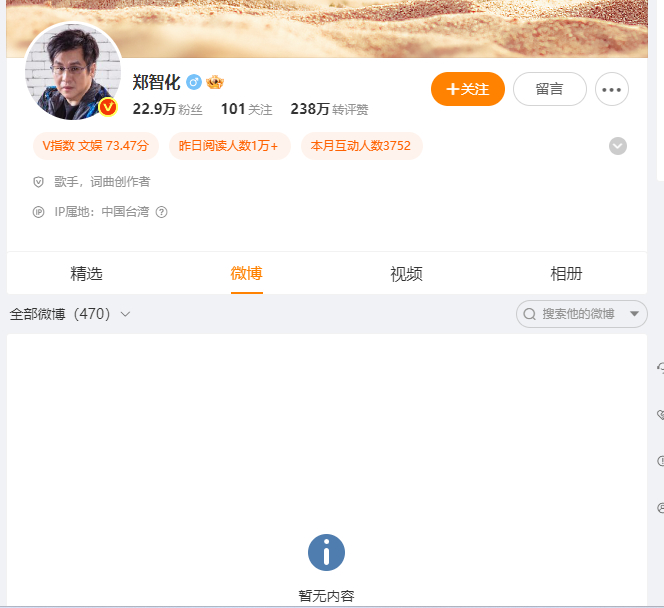
Task: Open the search box dropdown triangle
Action: (634, 314)
